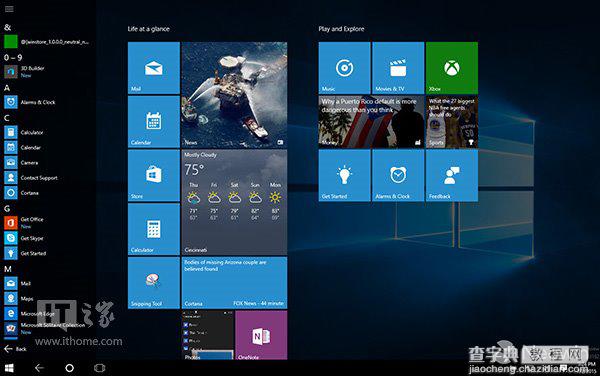Open the Mail tile
This screenshot has width=600, height=376.
pos(154,68)
